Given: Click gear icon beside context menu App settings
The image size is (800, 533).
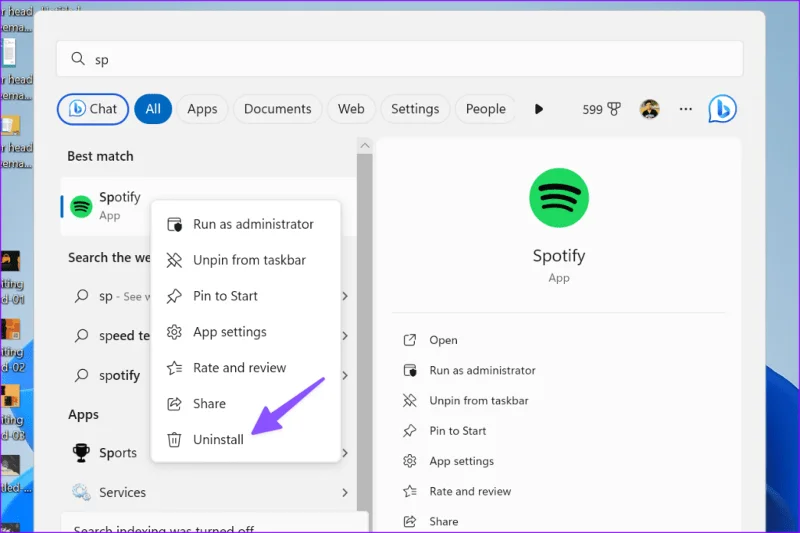Looking at the screenshot, I should click(174, 332).
